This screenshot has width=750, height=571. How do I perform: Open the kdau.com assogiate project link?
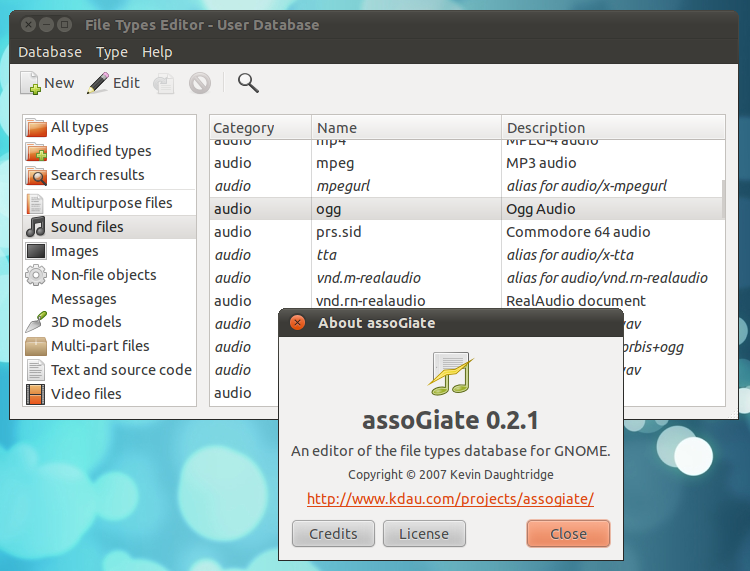pos(451,499)
